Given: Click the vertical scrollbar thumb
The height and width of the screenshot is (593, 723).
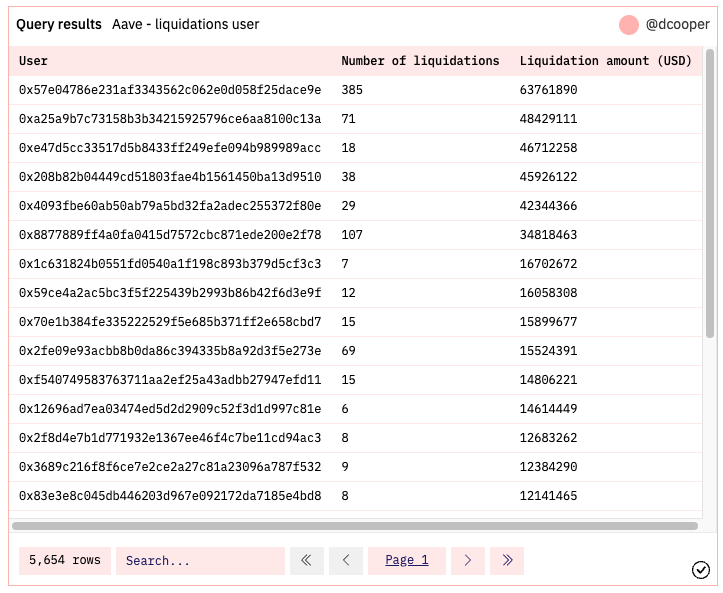Looking at the screenshot, I should click(710, 194).
